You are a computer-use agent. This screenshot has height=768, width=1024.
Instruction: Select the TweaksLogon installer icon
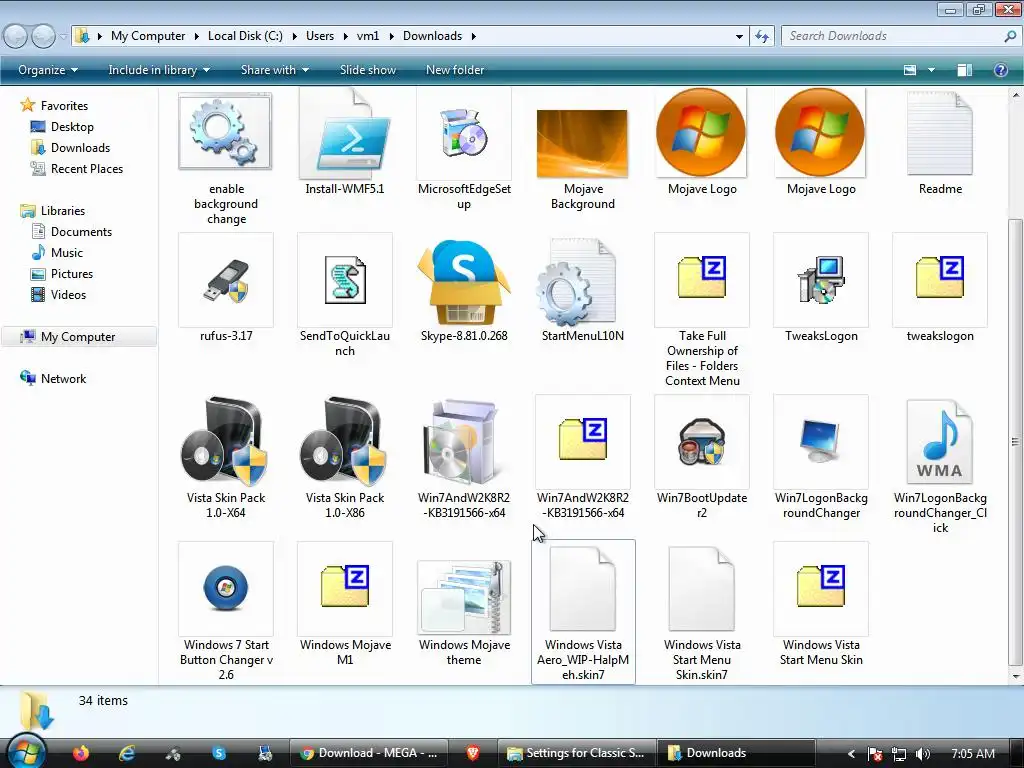pos(821,280)
